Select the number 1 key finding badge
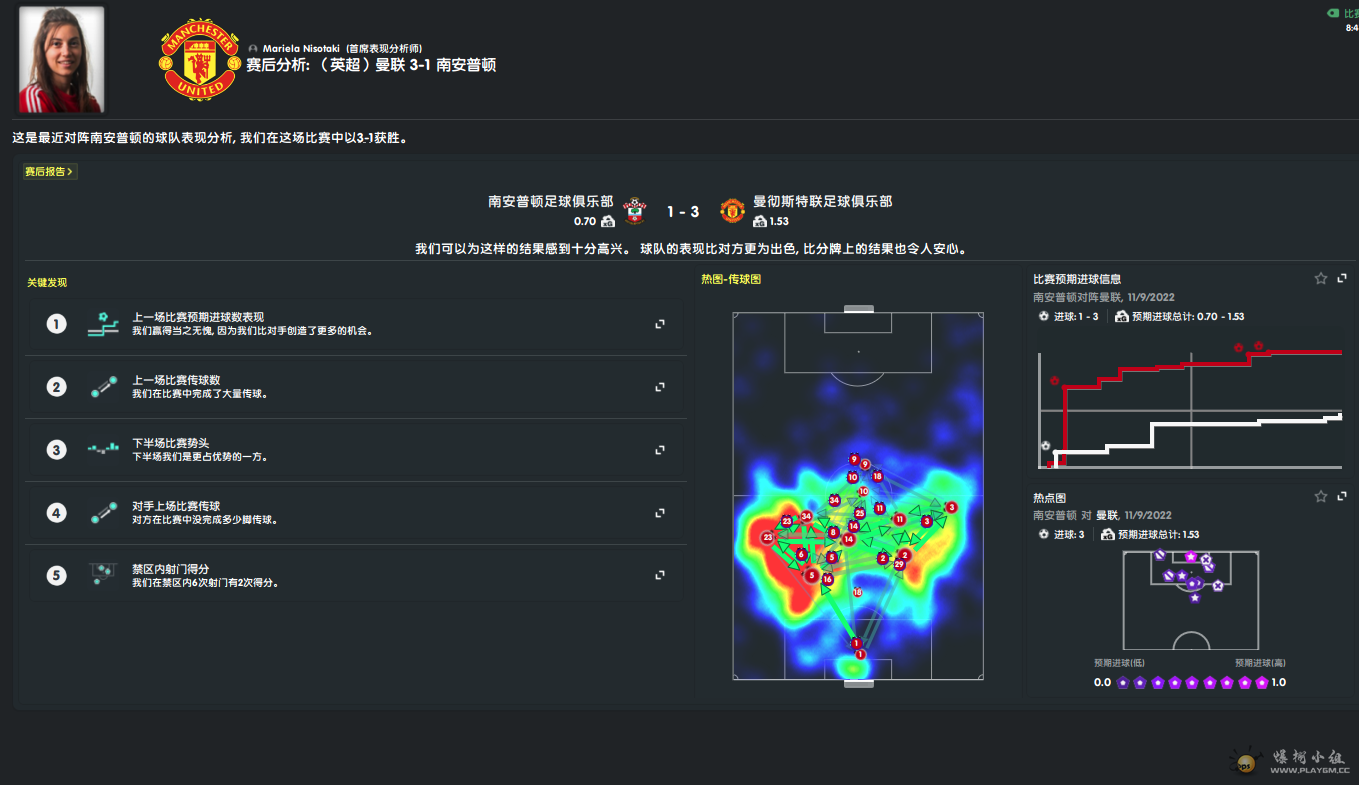The height and width of the screenshot is (785, 1359). pyautogui.click(x=57, y=324)
